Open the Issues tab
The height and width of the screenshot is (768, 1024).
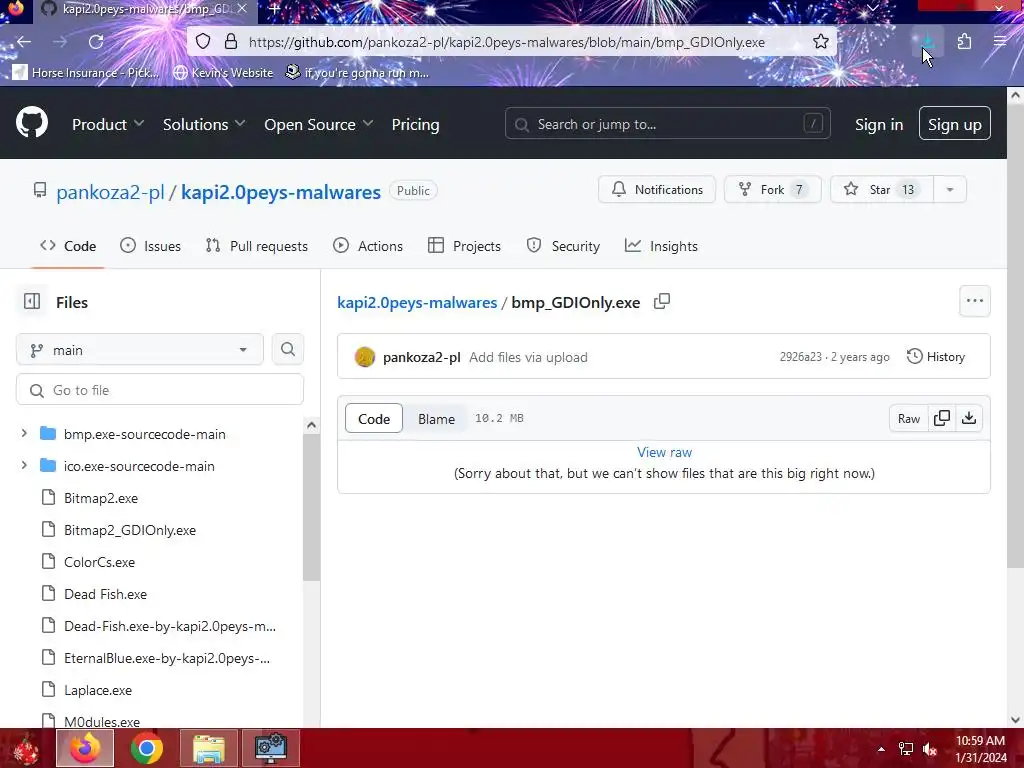(151, 246)
